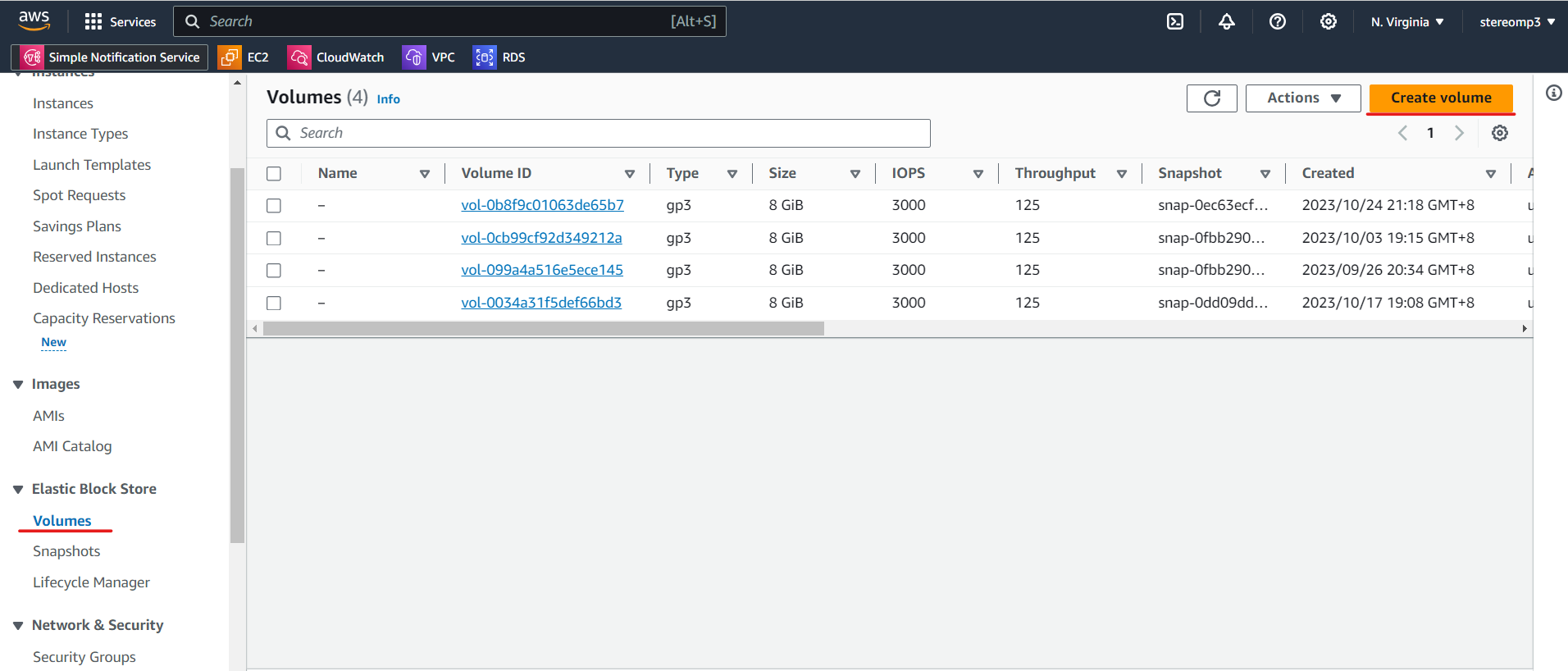Open the EC2 shortcut in favorites bar
The height and width of the screenshot is (671, 1568).
244,57
